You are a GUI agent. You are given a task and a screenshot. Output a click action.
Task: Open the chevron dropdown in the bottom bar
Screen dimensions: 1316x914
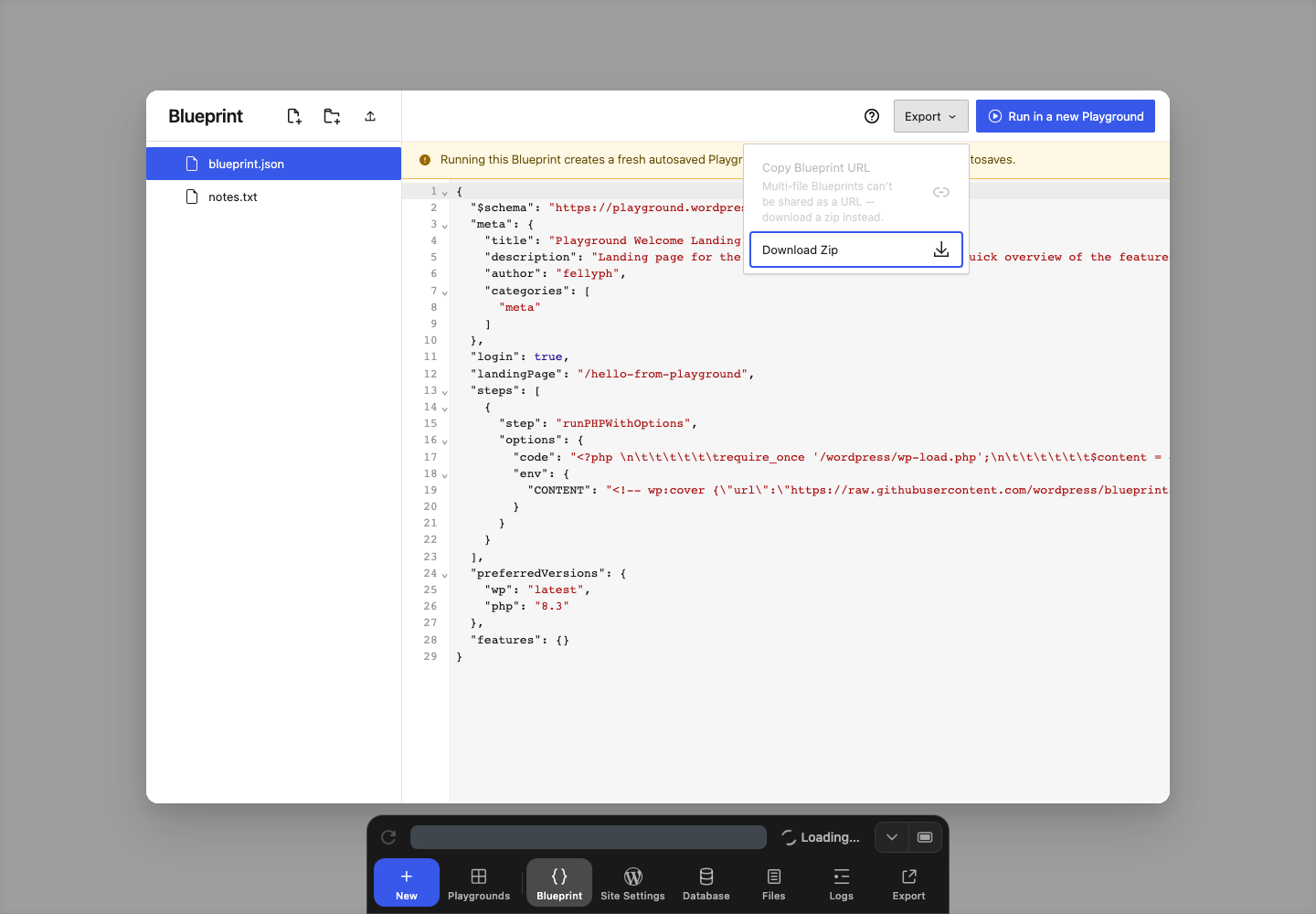[892, 837]
